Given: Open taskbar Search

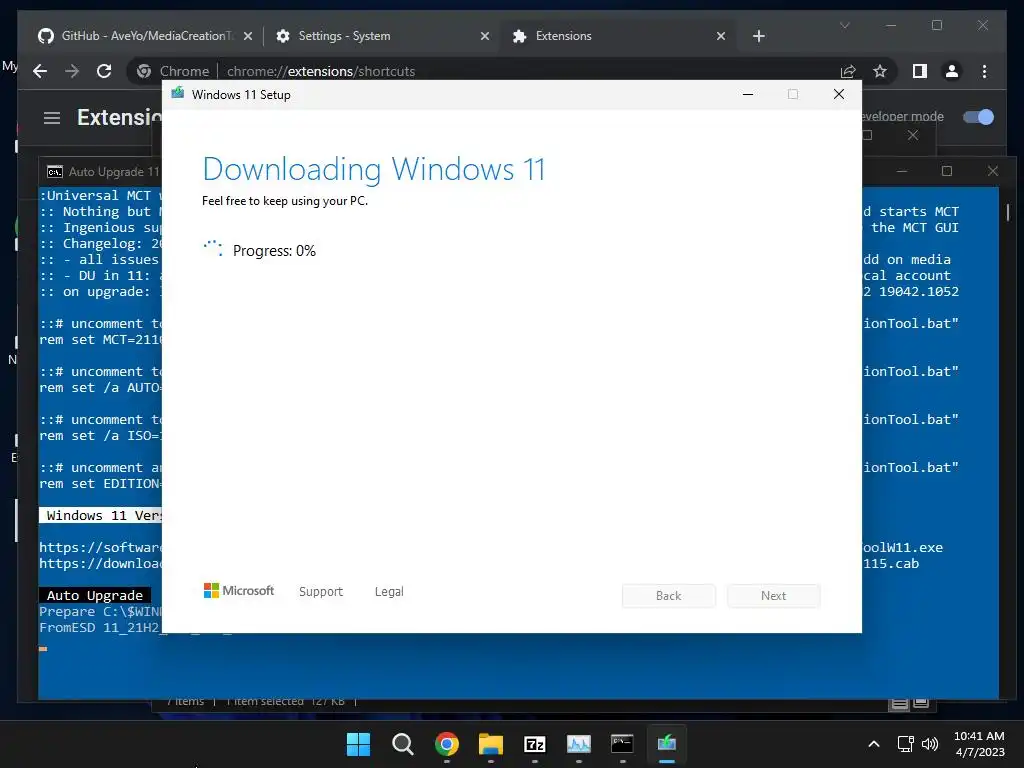Looking at the screenshot, I should (402, 744).
